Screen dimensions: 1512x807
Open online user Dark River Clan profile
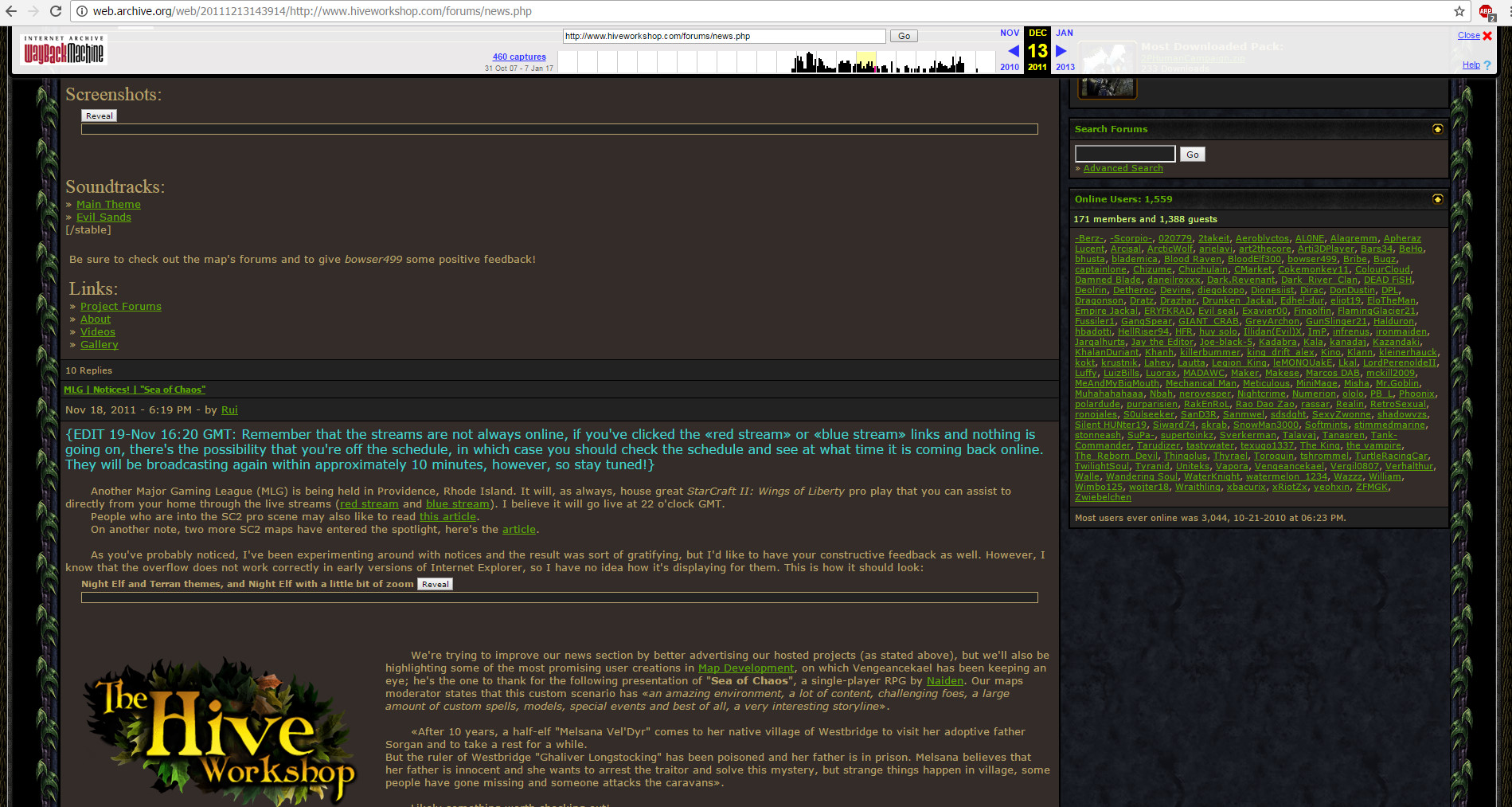[x=1319, y=280]
